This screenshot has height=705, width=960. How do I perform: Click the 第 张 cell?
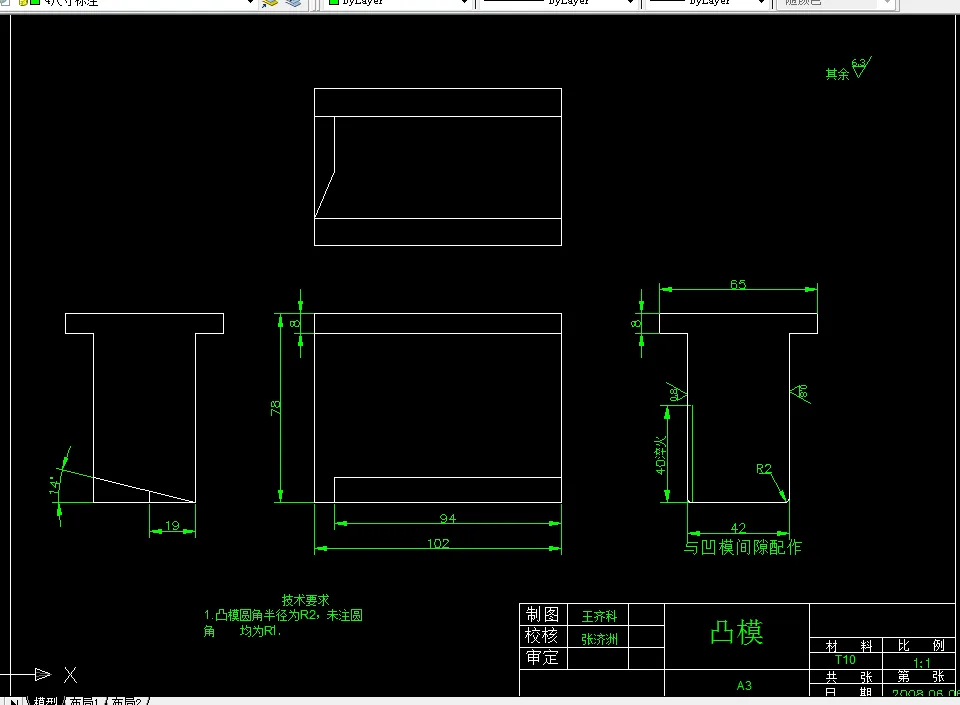click(x=919, y=677)
